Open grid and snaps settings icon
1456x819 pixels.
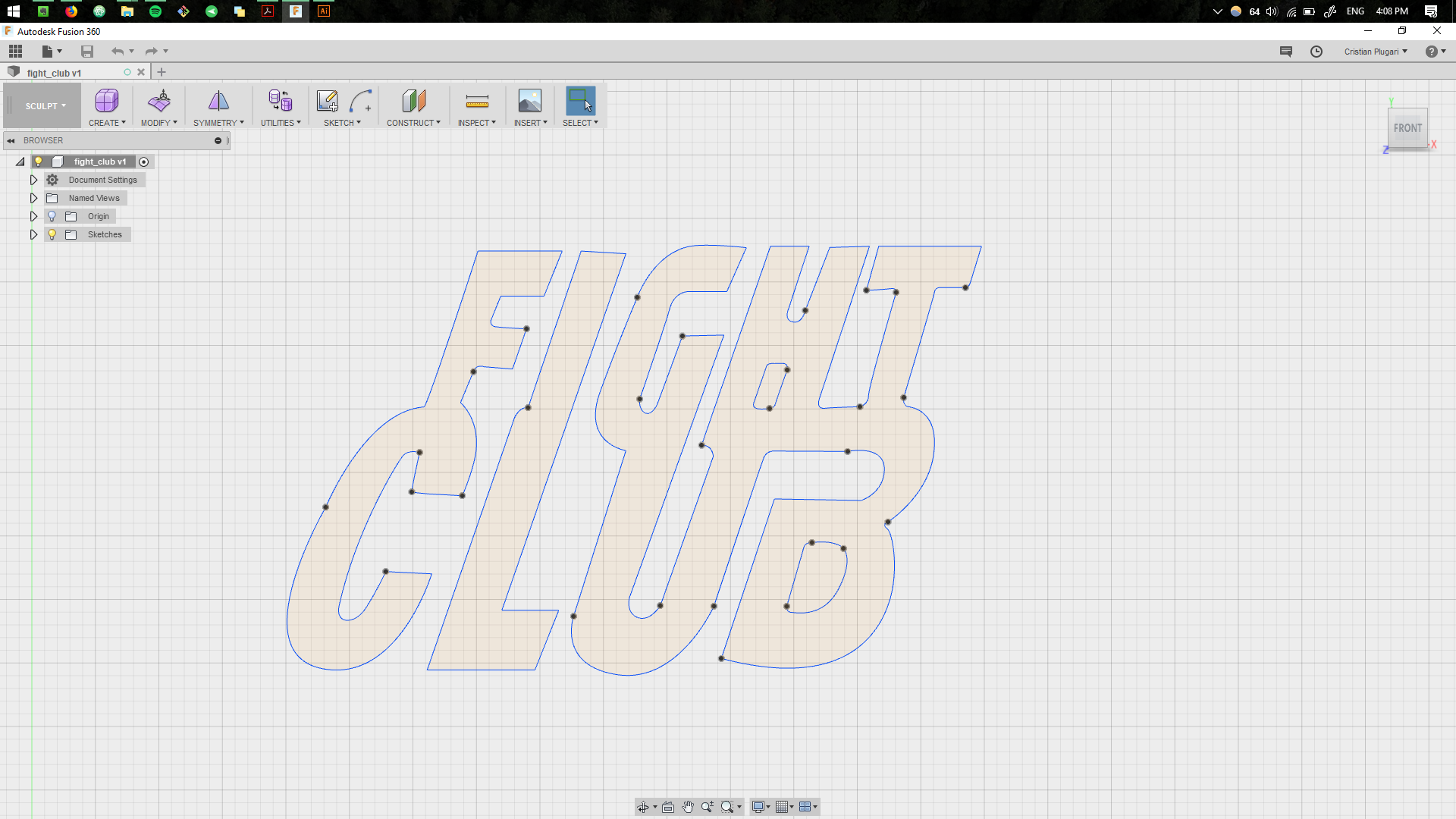(782, 807)
